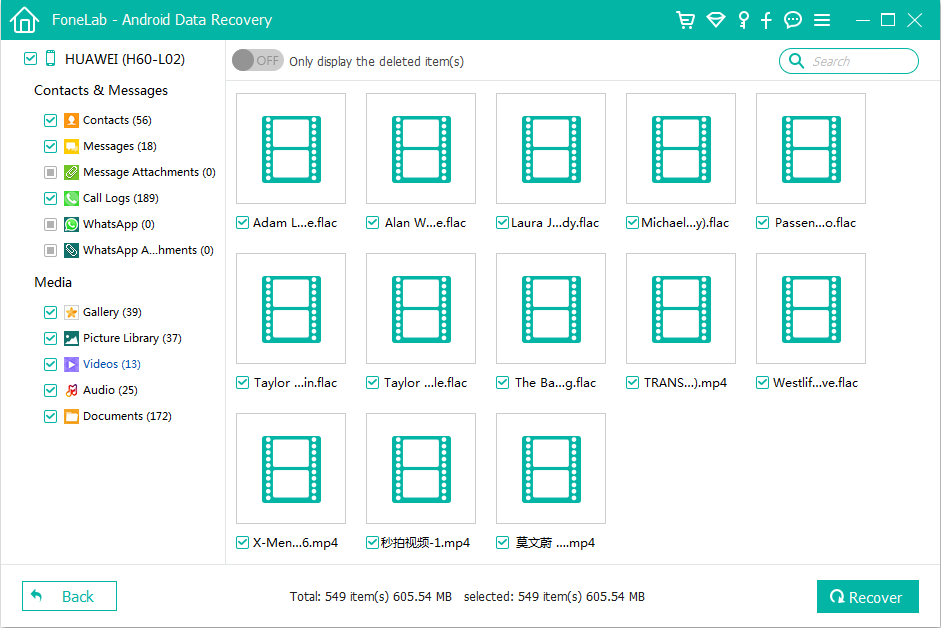The height and width of the screenshot is (628, 941).
Task: Toggle the HUAWEI (H60-L02) device checkbox
Action: (30, 58)
